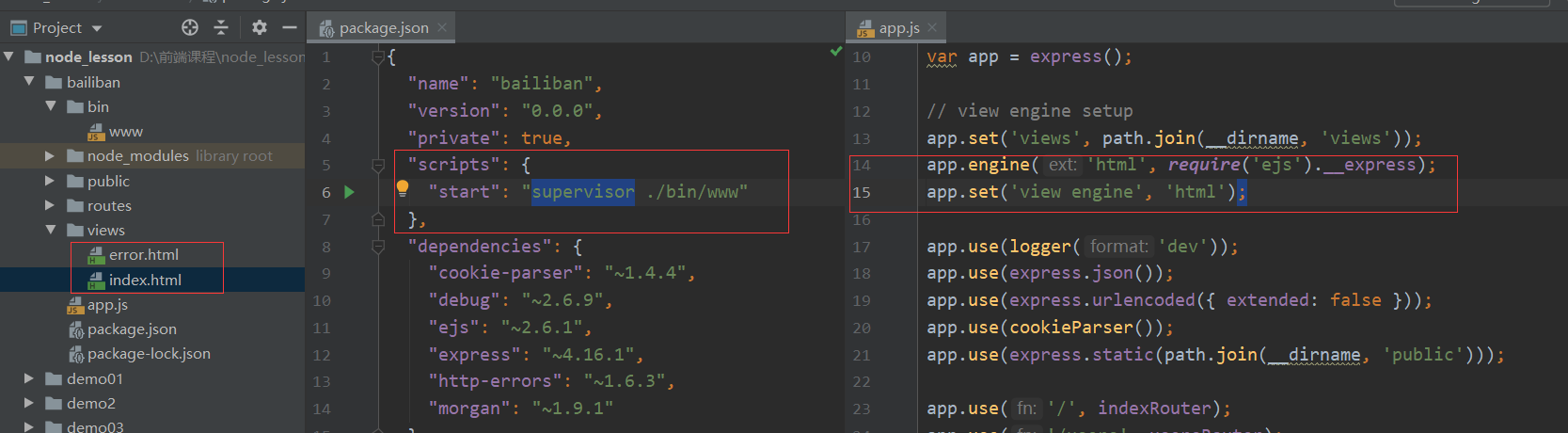Select the package.json editor tab
Image resolution: width=1568 pixels, height=433 pixels.
click(383, 28)
